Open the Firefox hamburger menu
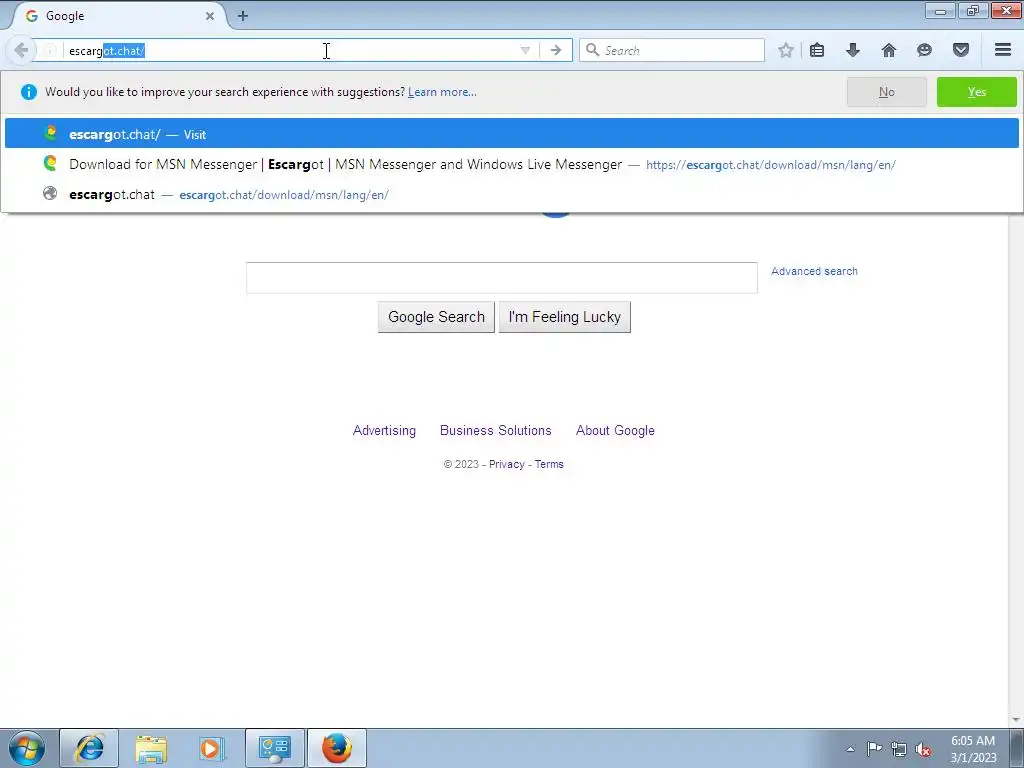The image size is (1024, 768). (1003, 50)
